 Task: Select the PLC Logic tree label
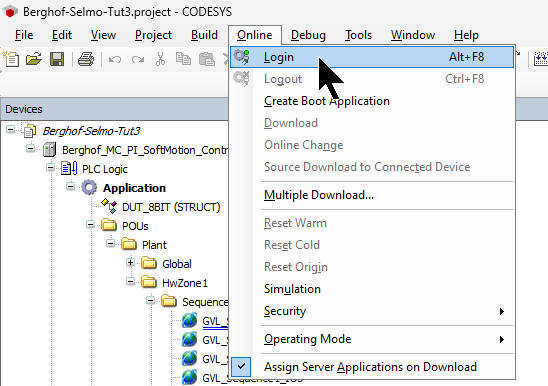(105, 169)
